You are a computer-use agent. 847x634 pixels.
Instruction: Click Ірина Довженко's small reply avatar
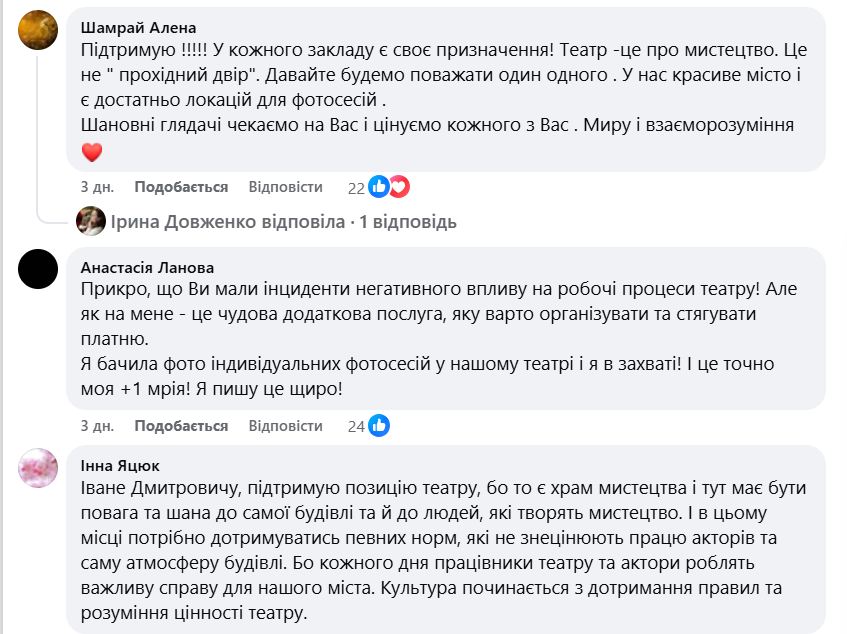(x=91, y=222)
